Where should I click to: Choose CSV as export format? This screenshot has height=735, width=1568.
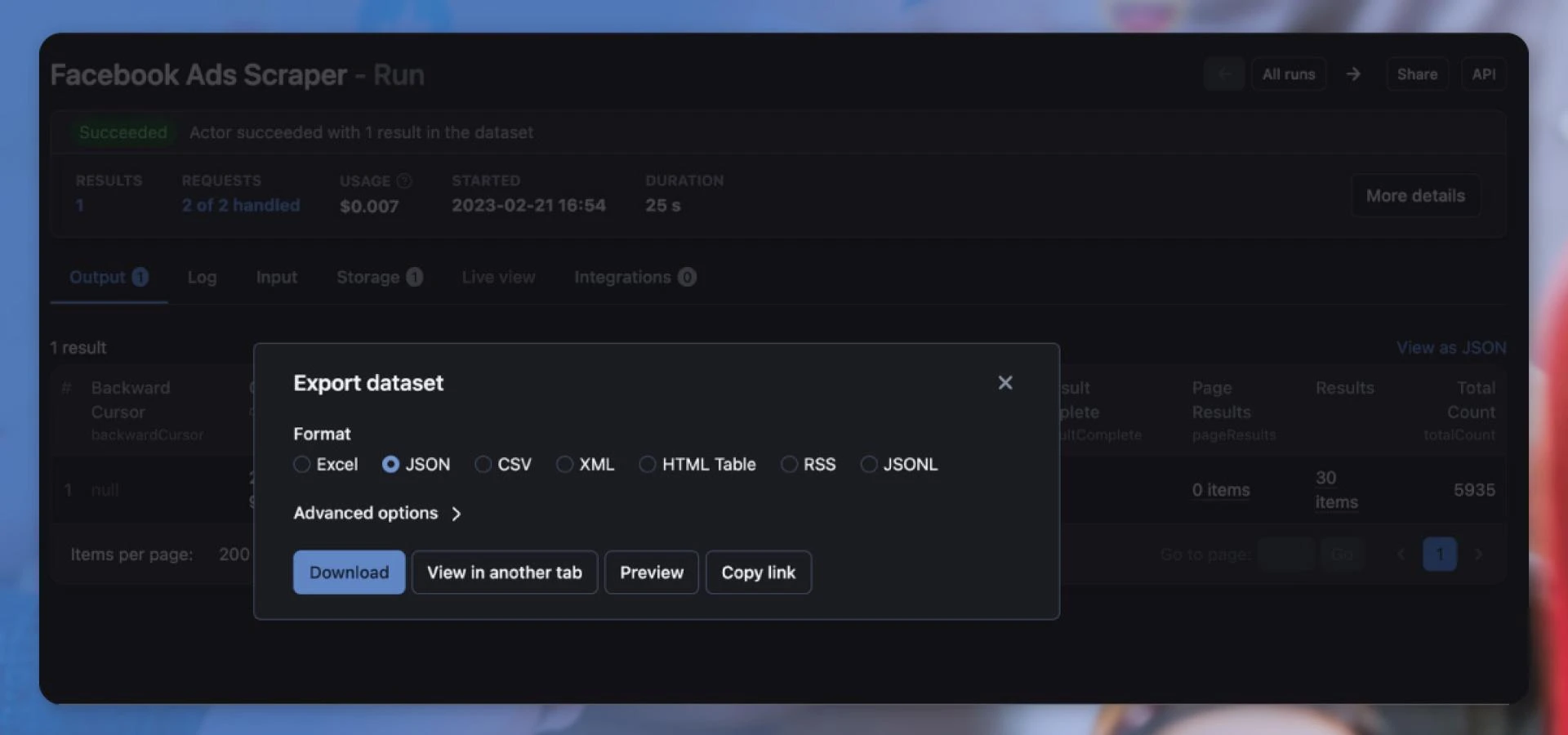[x=483, y=465]
